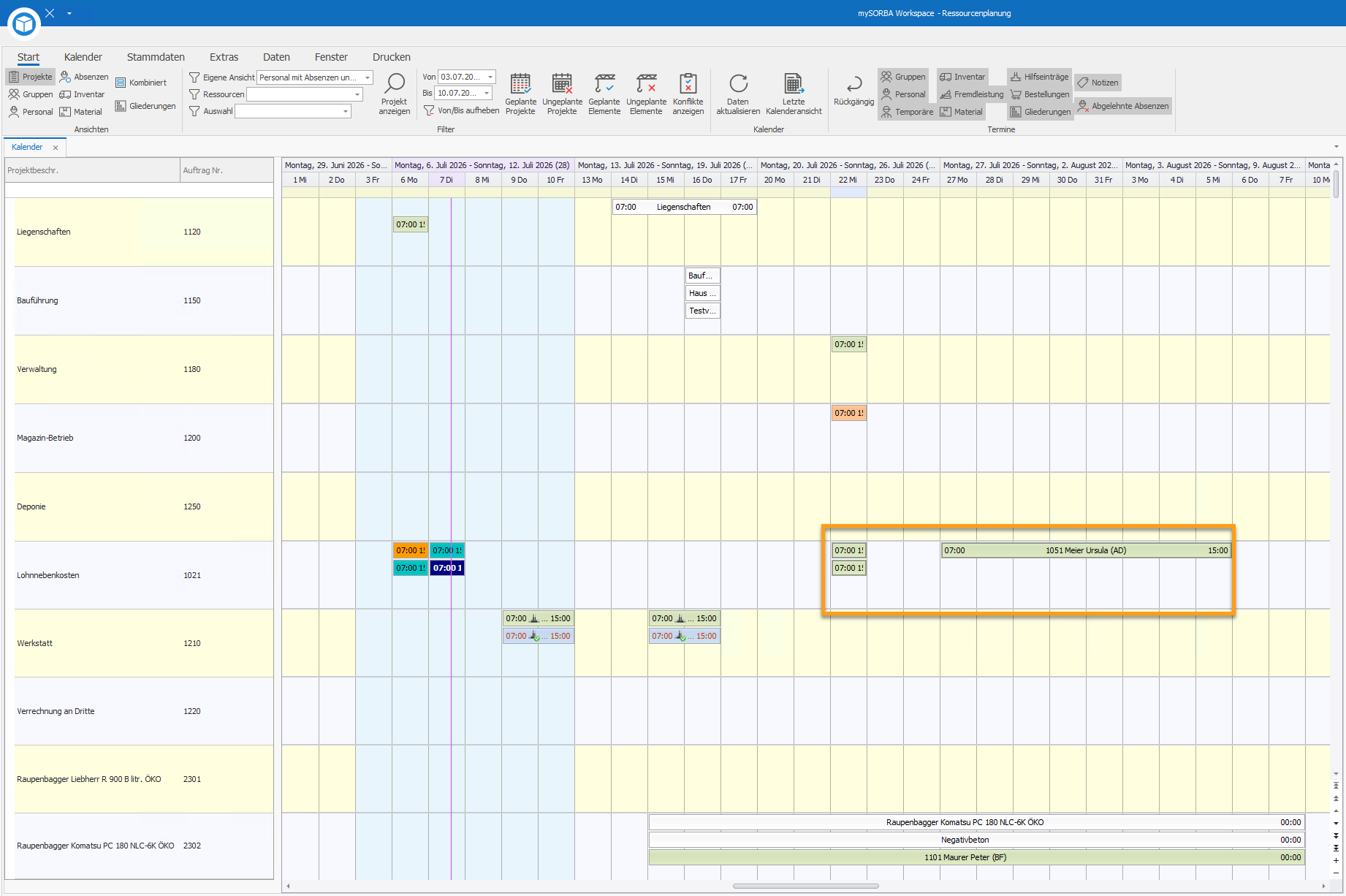Toggle Abgelehnte Absenzen display
The height and width of the screenshot is (896, 1346).
click(x=1123, y=106)
